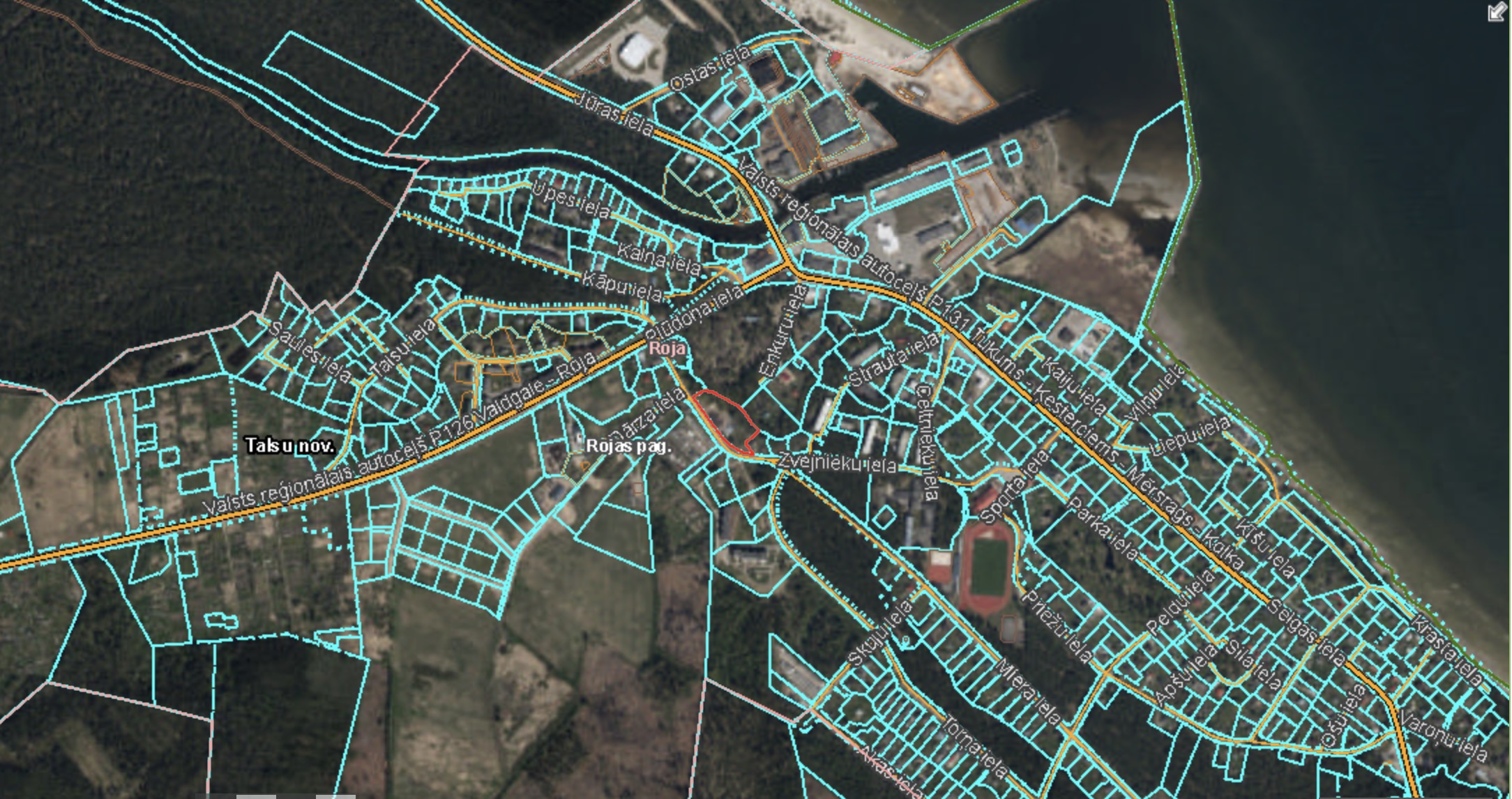1512x799 pixels.
Task: Click the Rojas pag. parish label
Action: (628, 446)
